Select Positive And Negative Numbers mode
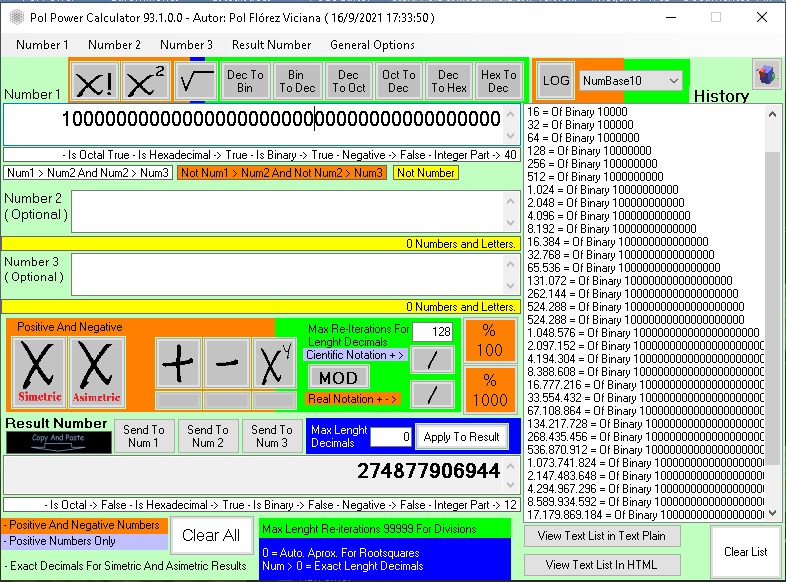 [83, 525]
